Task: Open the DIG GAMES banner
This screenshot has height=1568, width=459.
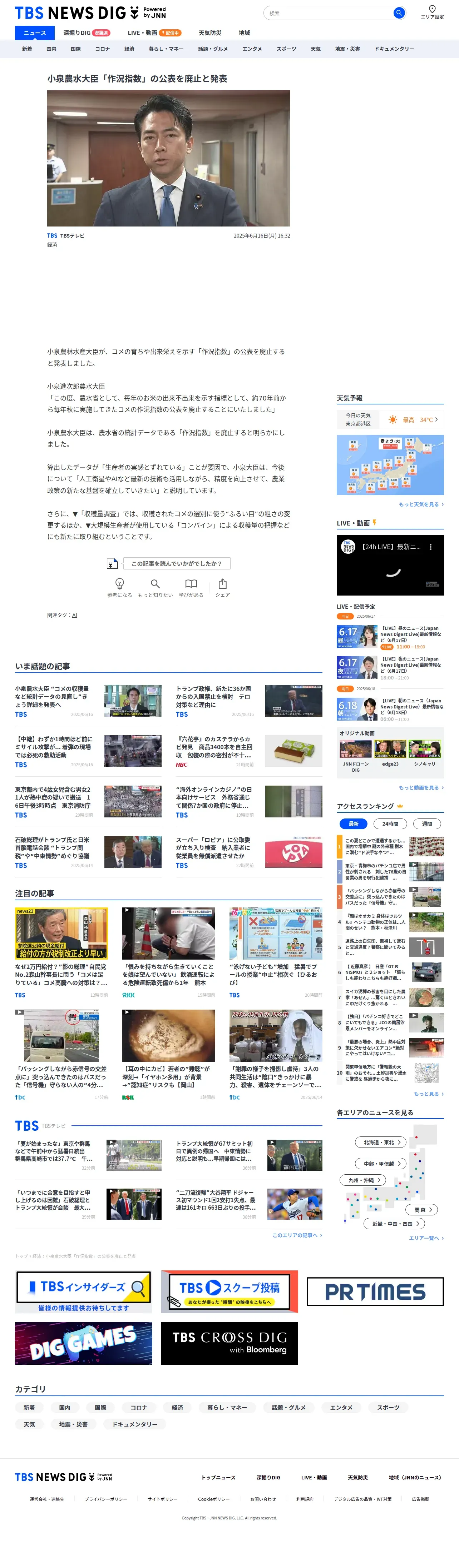Action: coord(83,1343)
